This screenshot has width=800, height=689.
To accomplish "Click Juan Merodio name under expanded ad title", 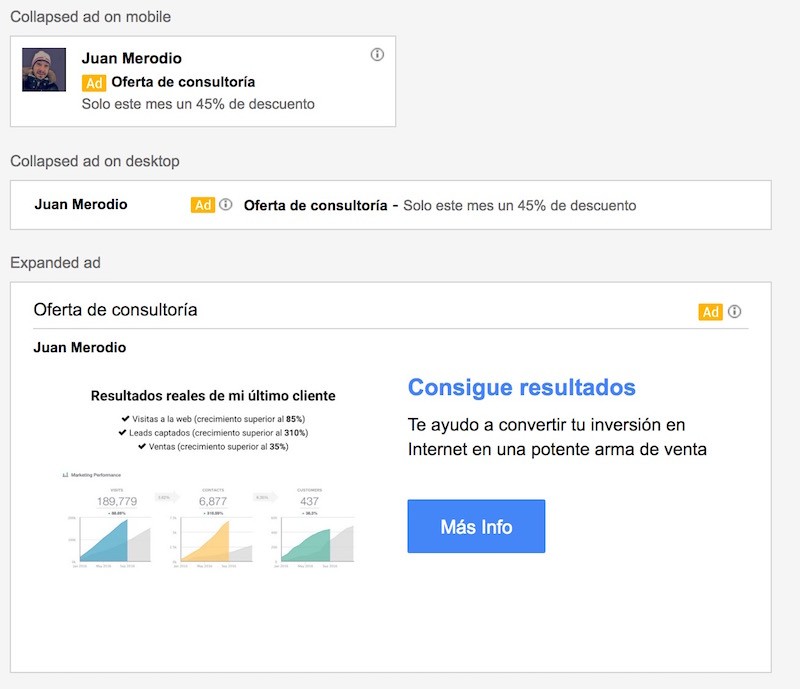I will point(80,347).
